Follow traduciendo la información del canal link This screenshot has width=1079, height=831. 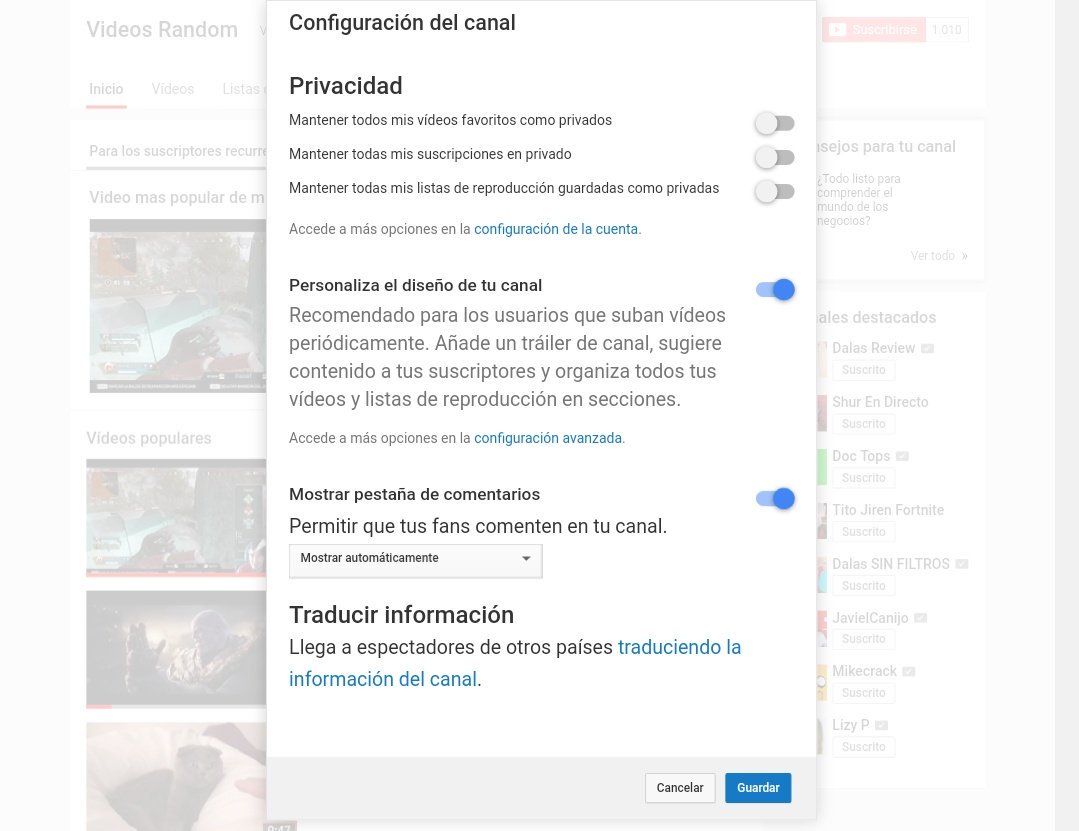pyautogui.click(x=515, y=663)
